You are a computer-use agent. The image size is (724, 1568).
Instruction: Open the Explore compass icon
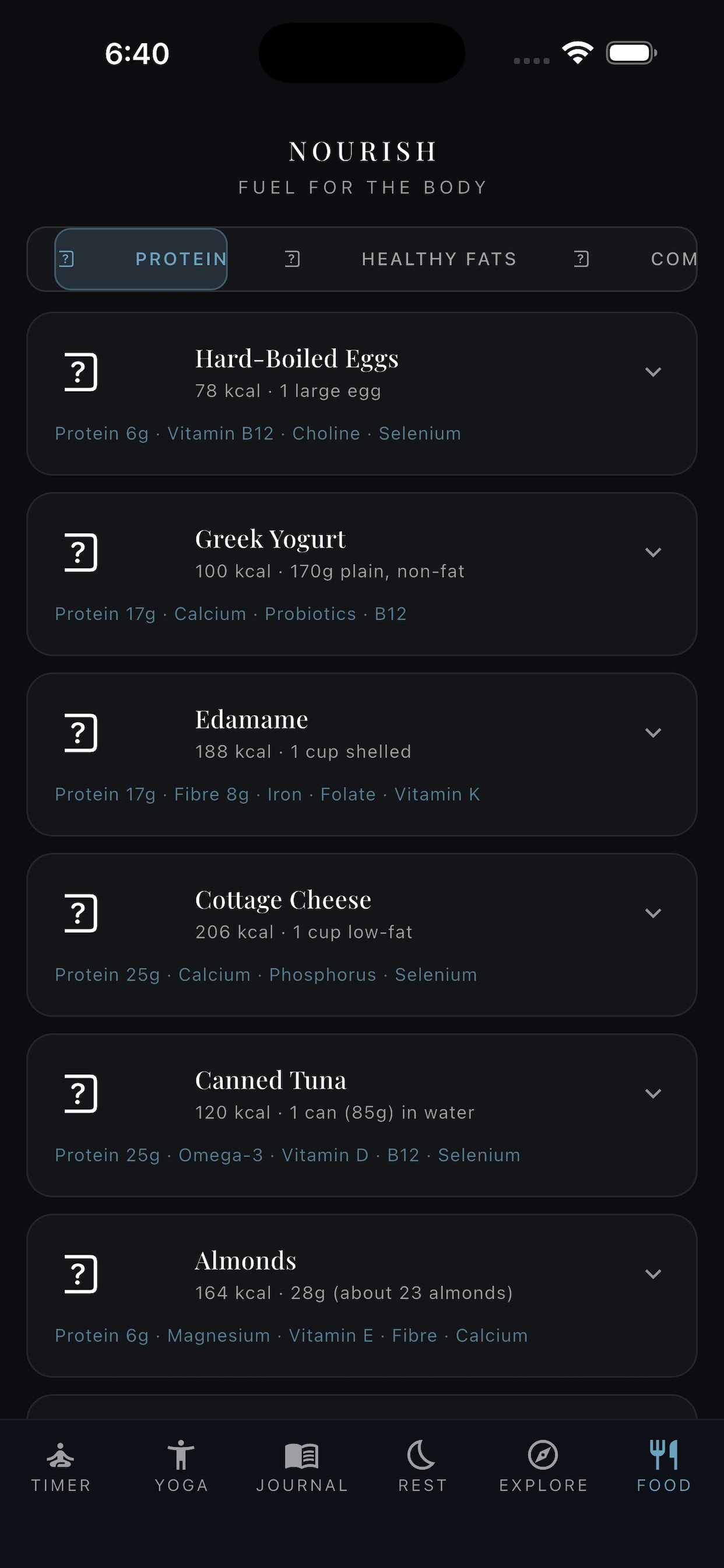click(x=543, y=1455)
